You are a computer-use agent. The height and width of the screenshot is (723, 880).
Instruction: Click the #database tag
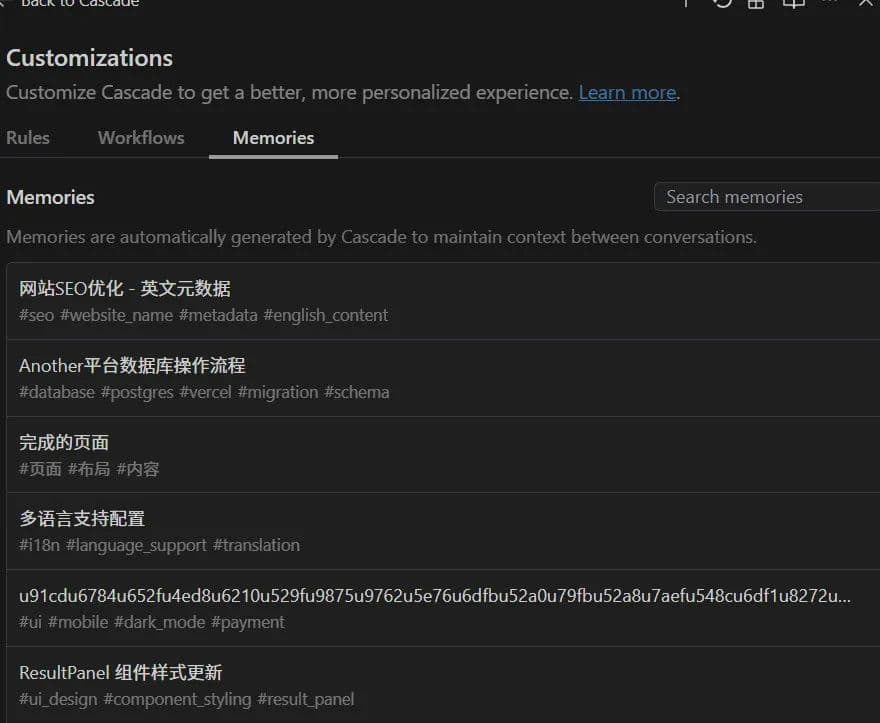click(x=56, y=392)
